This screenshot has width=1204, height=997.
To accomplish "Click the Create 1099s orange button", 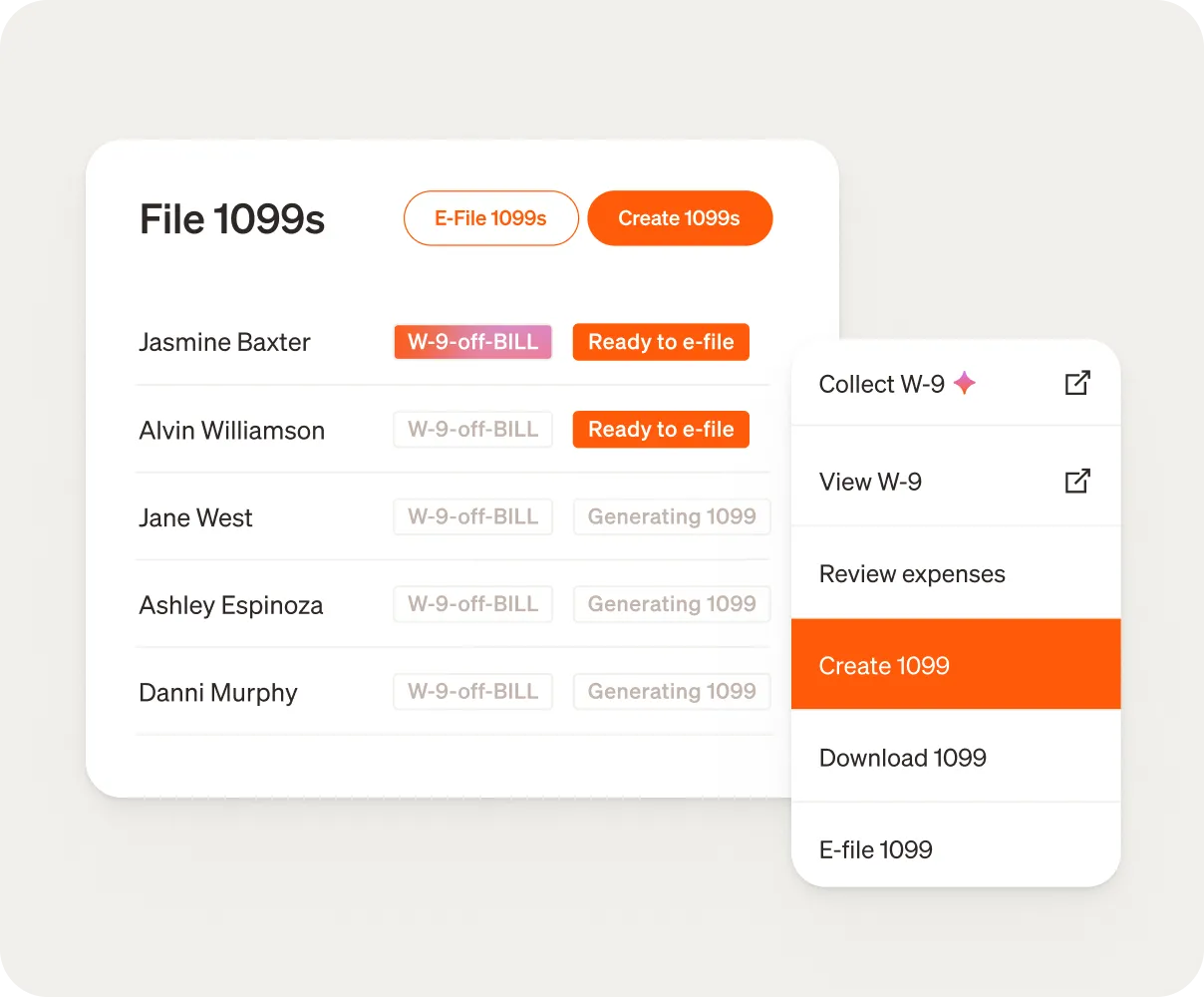I will coord(680,218).
